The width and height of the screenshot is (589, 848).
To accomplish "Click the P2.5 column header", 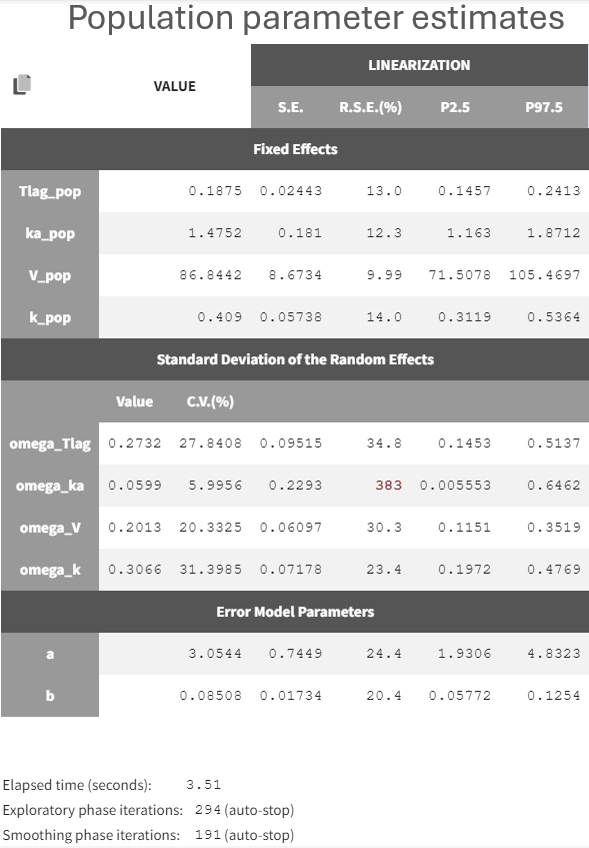I will tap(455, 107).
